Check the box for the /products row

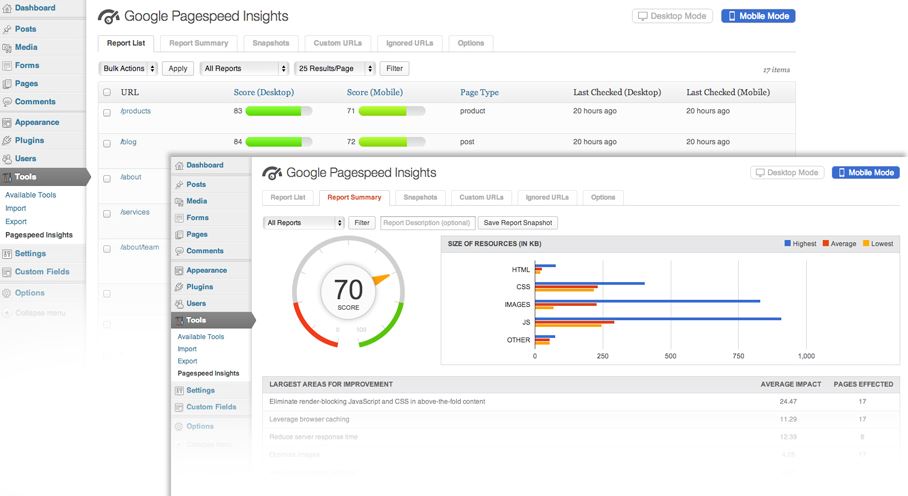107,111
